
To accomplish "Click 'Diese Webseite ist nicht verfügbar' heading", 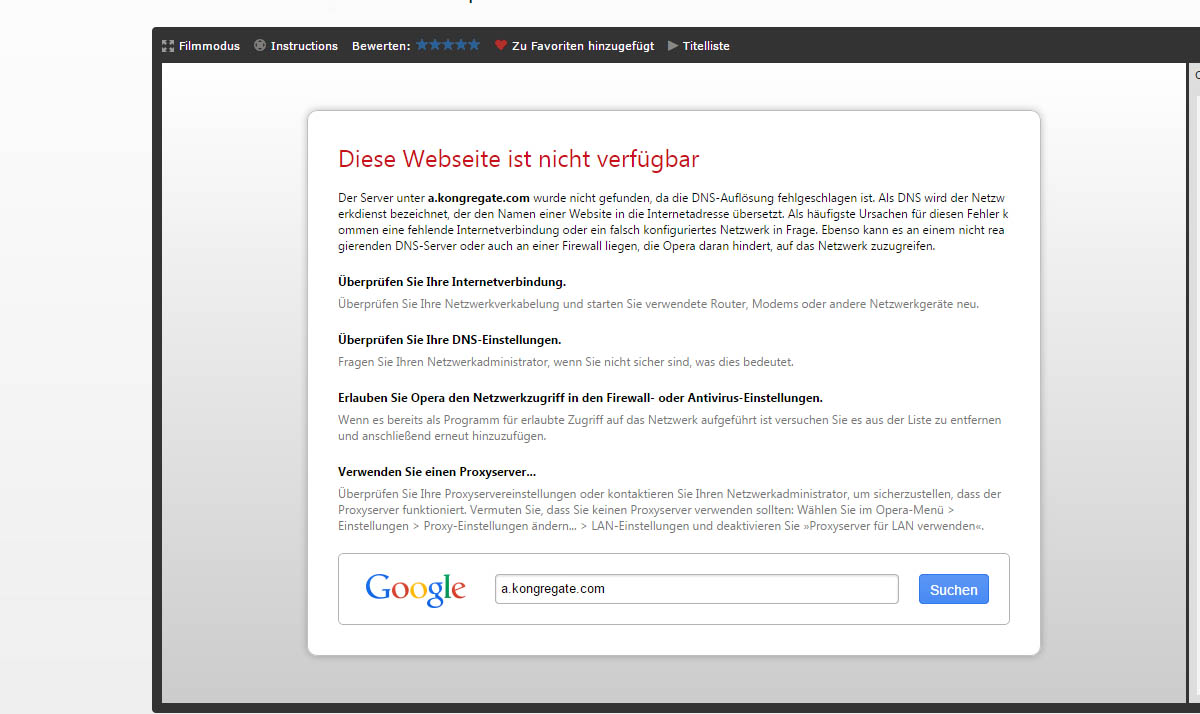I will click(518, 159).
